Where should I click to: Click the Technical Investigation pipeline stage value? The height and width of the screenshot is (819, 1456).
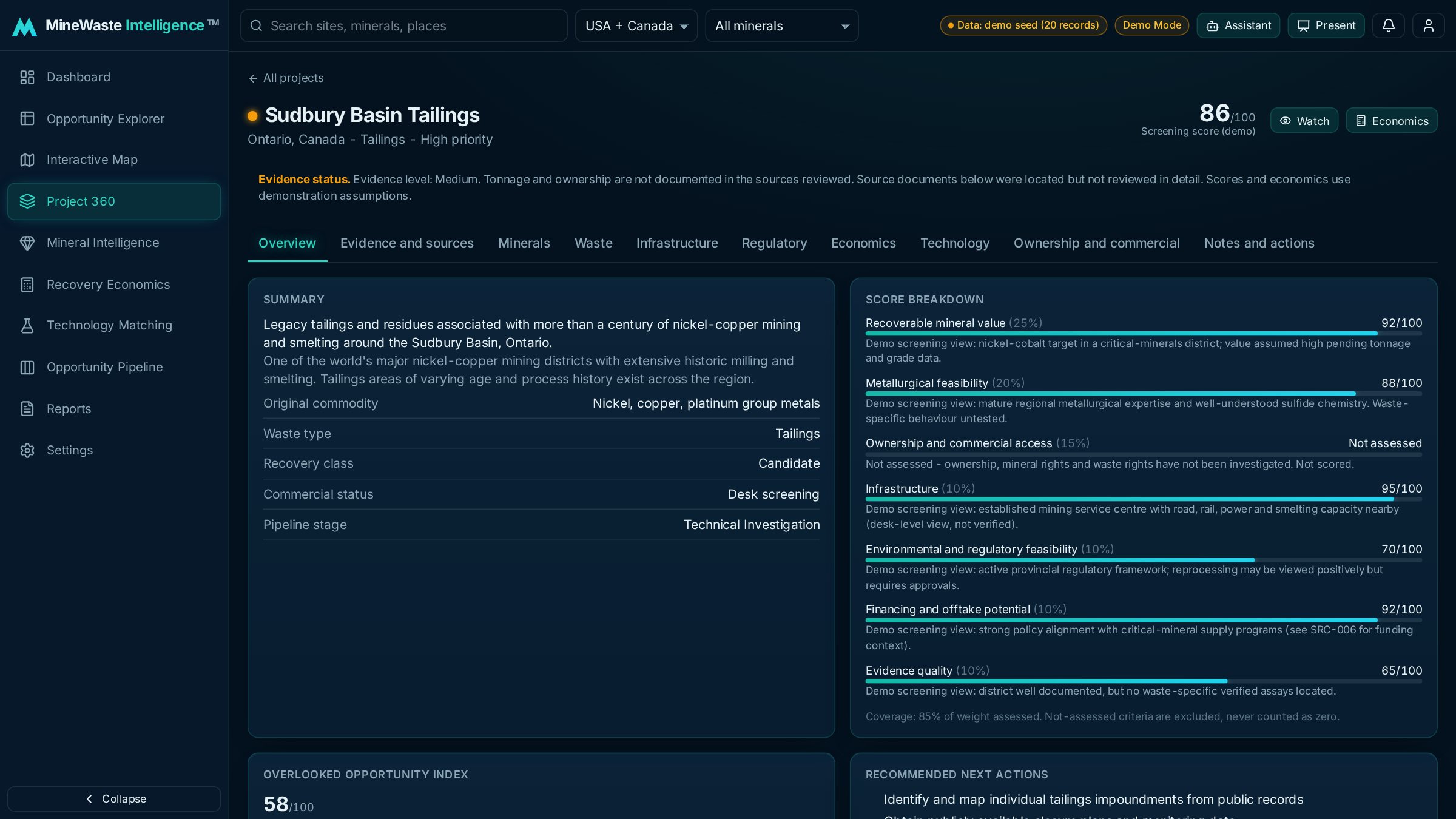click(x=752, y=524)
